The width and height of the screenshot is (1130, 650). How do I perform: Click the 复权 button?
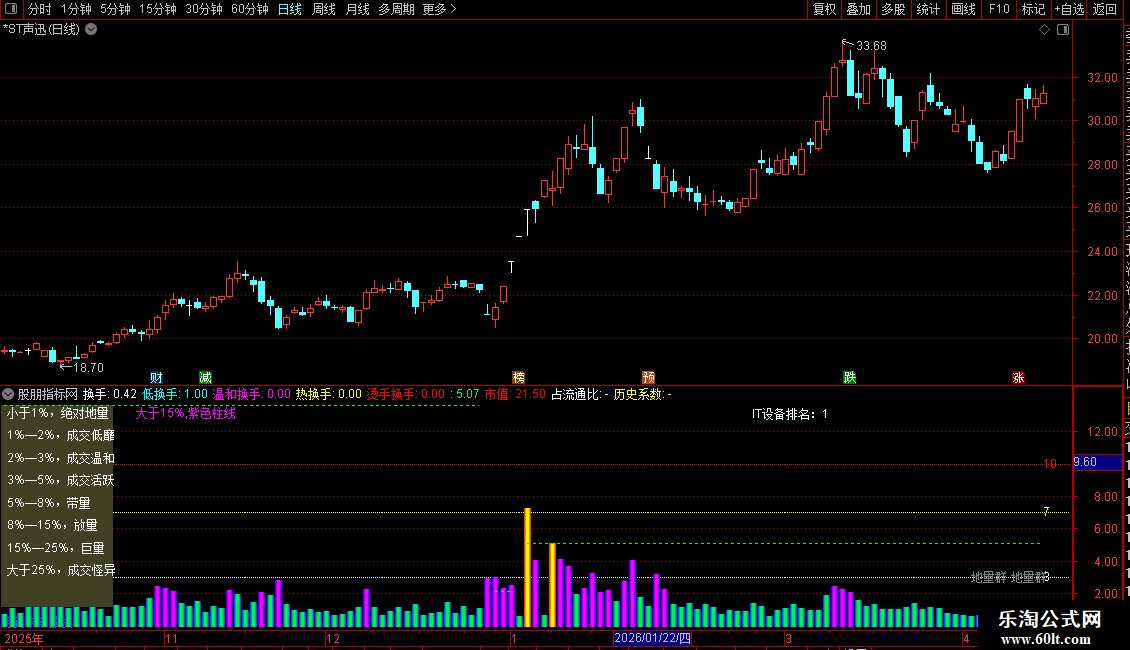(x=824, y=9)
